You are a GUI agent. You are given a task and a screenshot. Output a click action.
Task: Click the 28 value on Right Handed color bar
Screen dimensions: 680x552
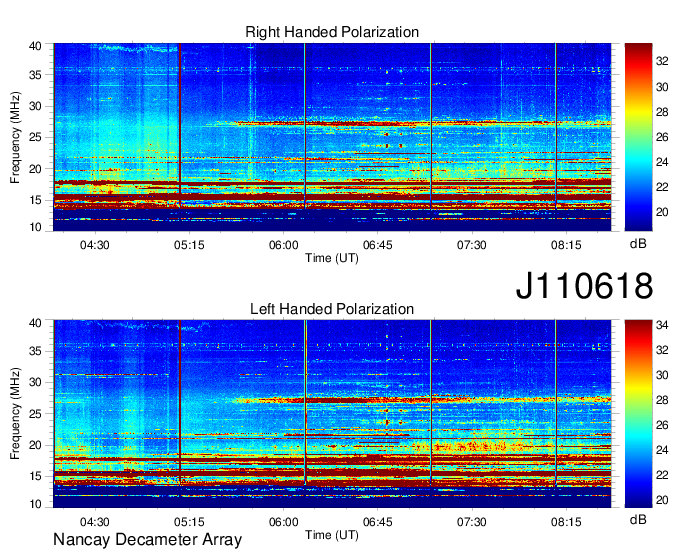tap(662, 112)
